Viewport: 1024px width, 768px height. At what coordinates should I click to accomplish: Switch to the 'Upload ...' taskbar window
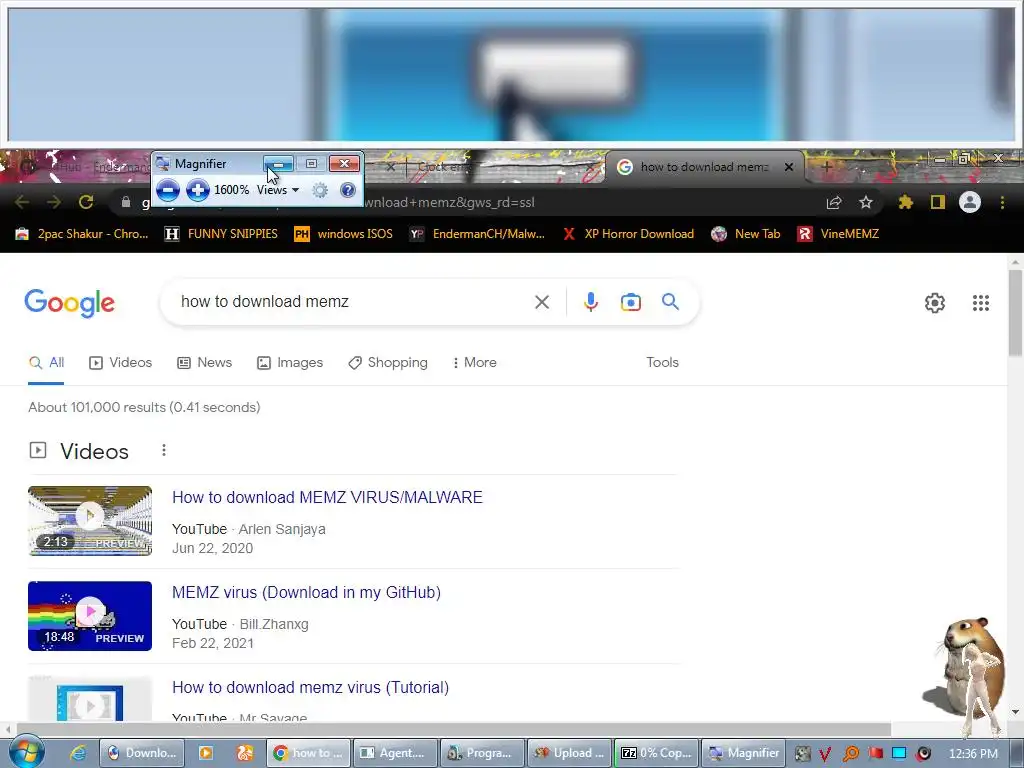coord(569,753)
